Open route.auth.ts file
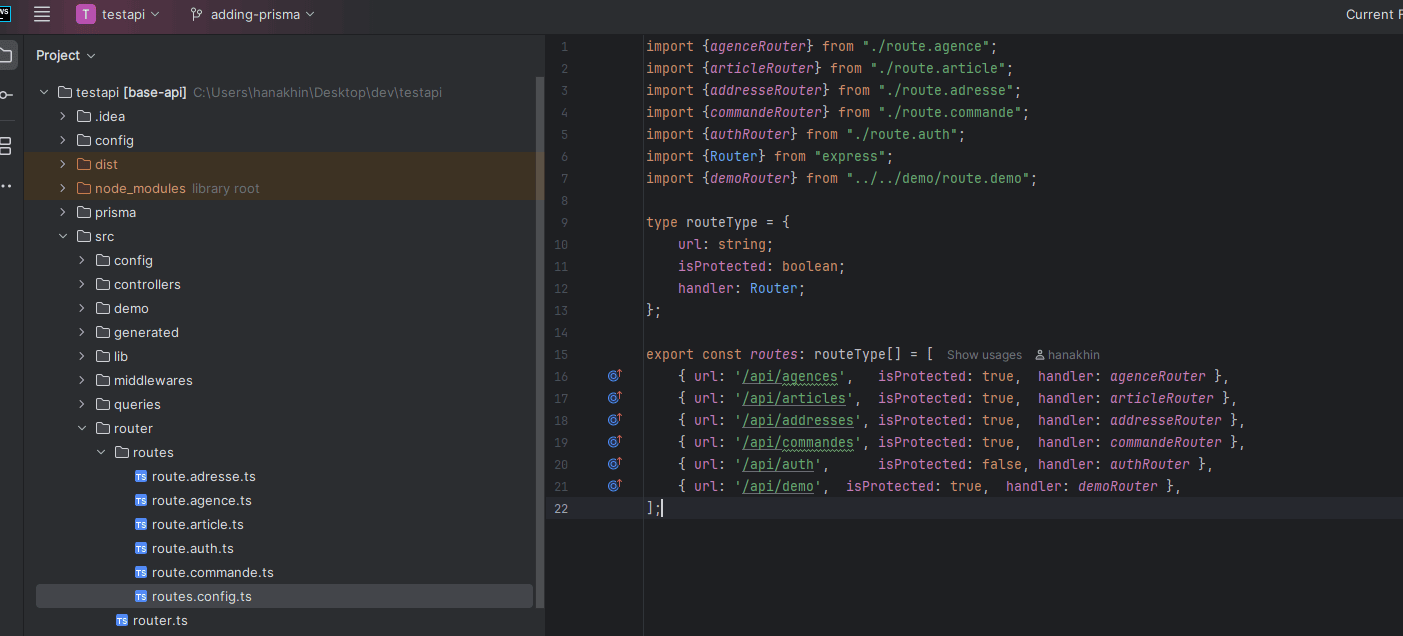Screen dimensions: 1403x636 coord(192,548)
